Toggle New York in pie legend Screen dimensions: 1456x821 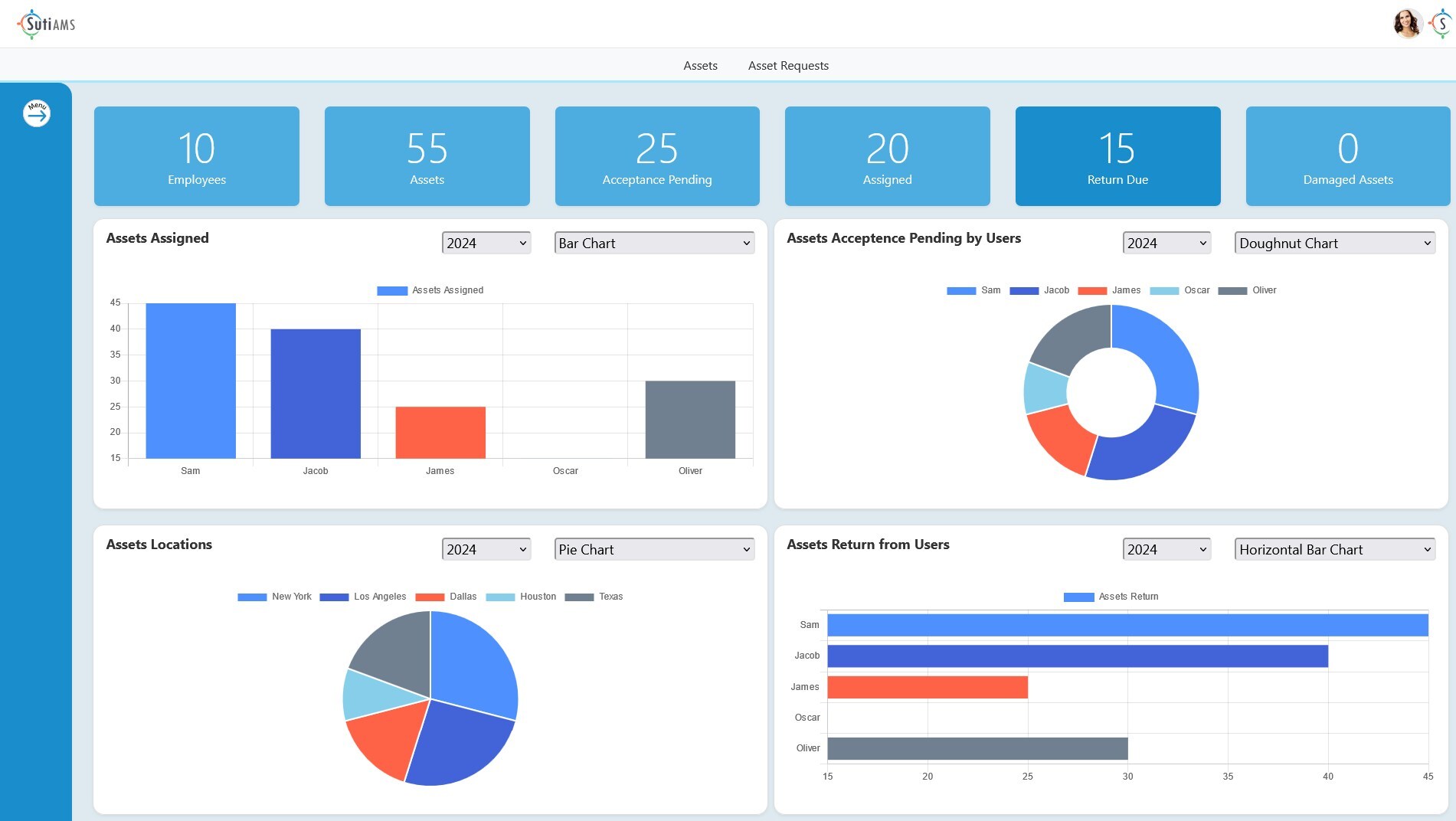click(274, 597)
